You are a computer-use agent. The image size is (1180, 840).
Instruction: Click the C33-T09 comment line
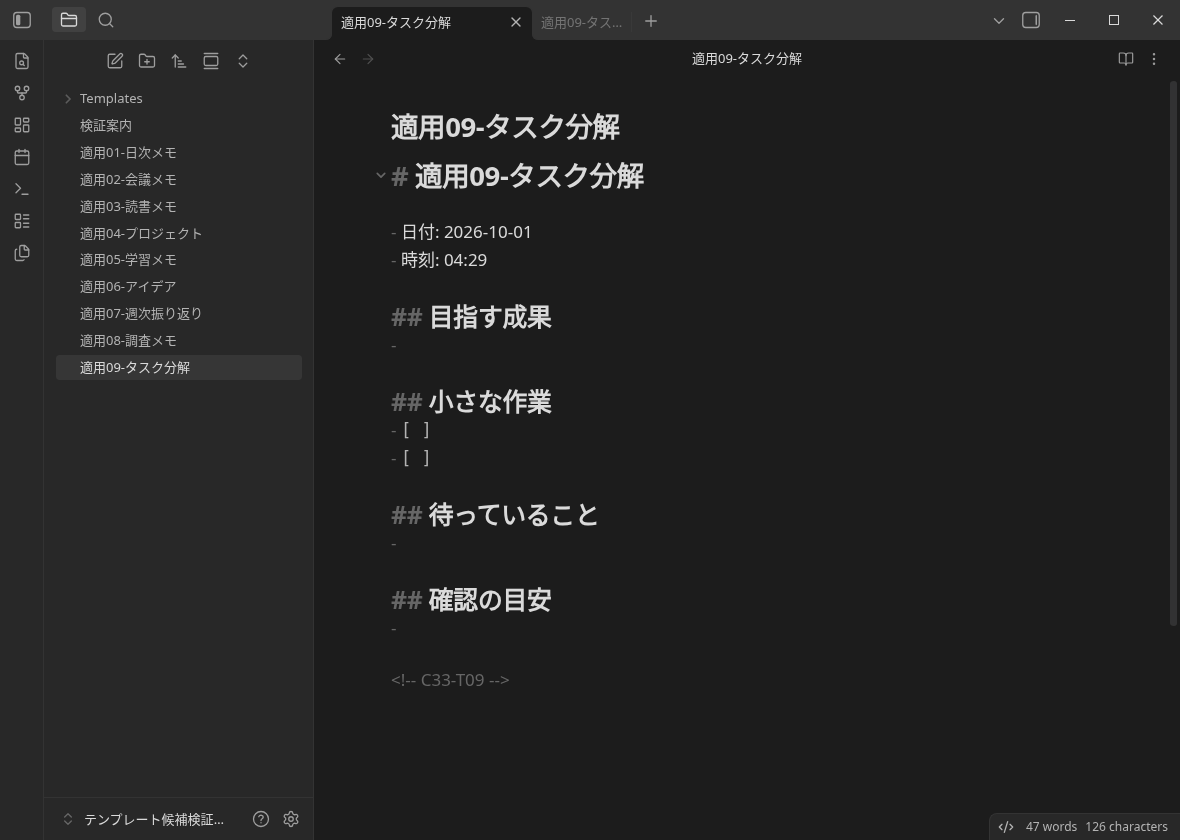(x=450, y=680)
